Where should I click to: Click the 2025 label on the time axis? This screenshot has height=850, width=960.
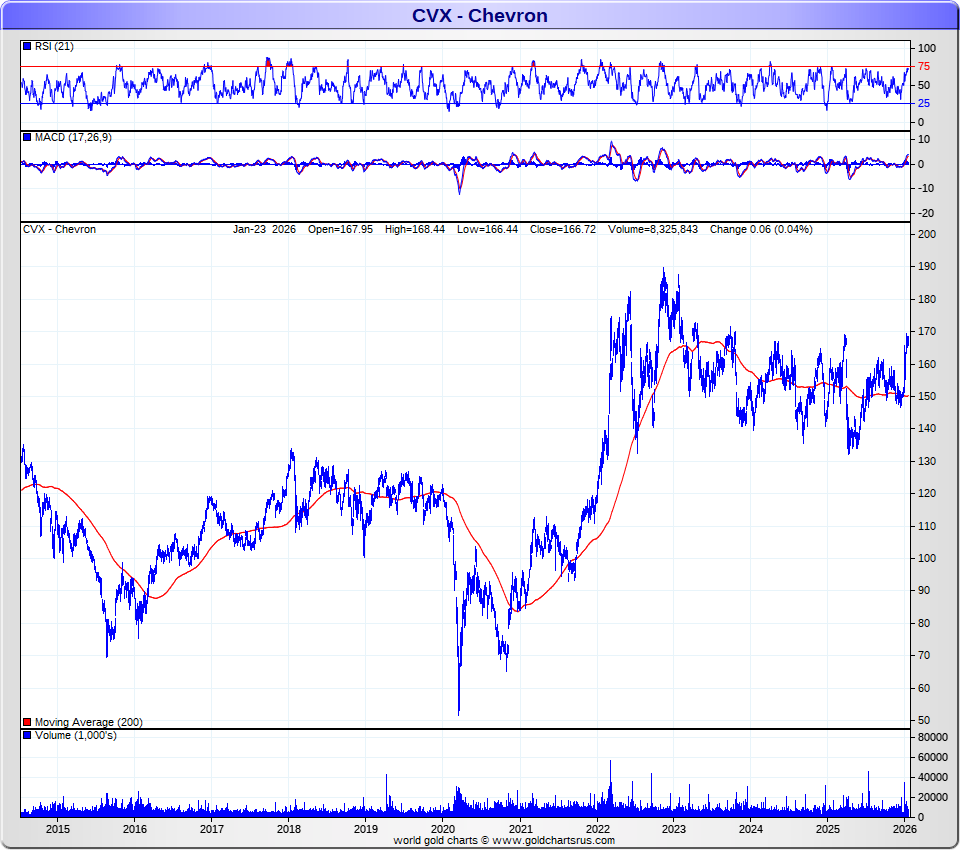coord(828,829)
